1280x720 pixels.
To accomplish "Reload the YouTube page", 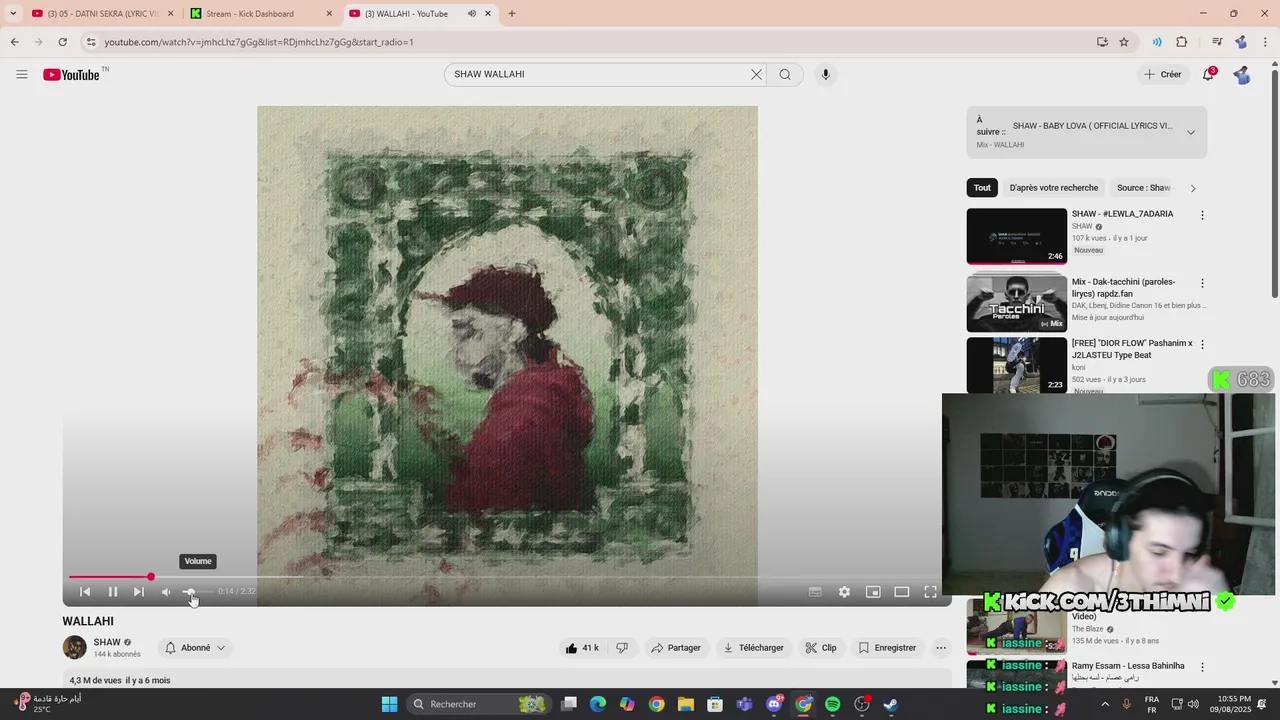I will pyautogui.click(x=62, y=42).
